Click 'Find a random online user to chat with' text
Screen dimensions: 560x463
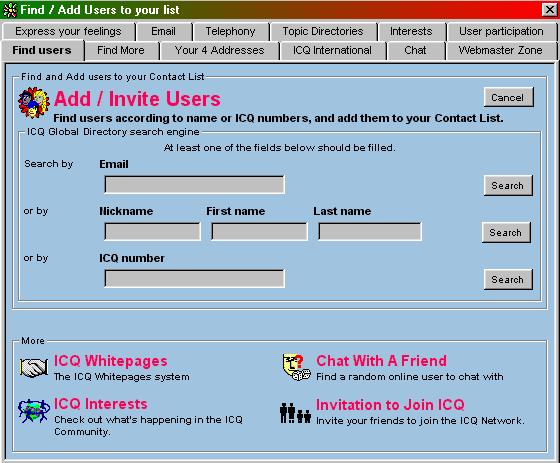(x=410, y=377)
